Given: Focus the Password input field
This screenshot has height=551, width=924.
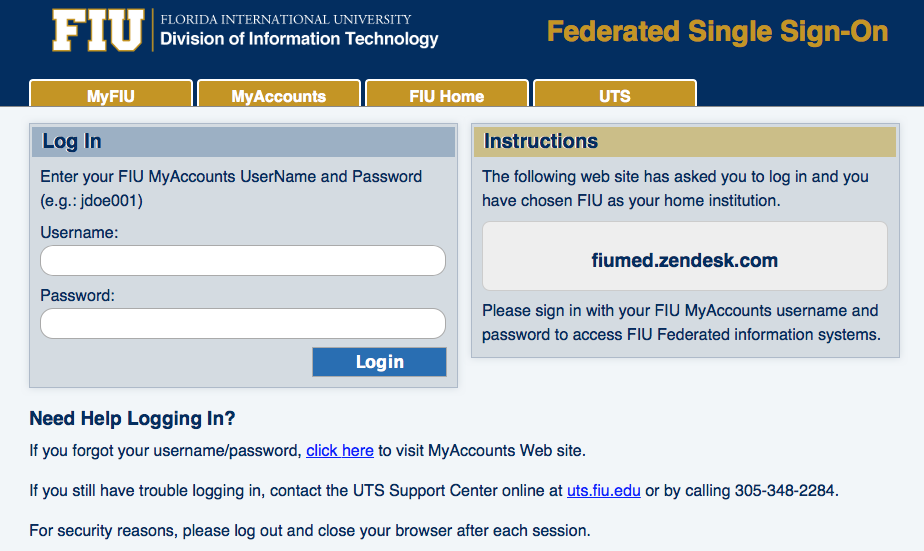Looking at the screenshot, I should pos(243,324).
